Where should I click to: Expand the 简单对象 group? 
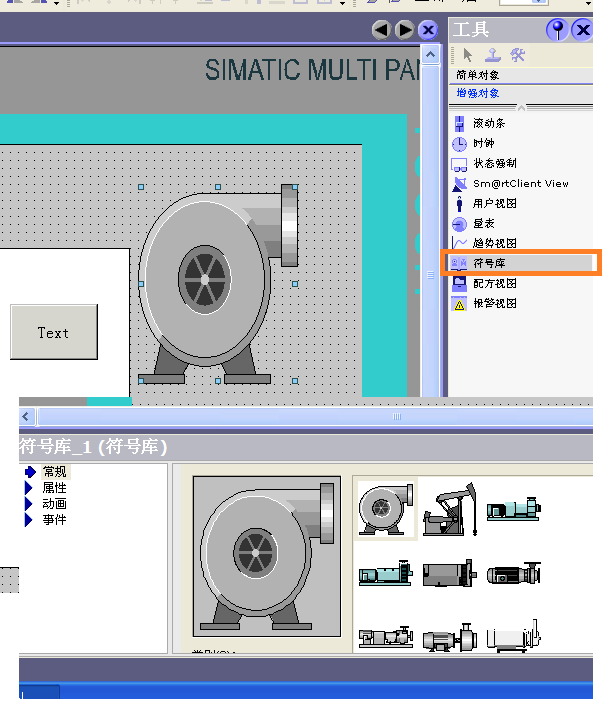pos(521,75)
